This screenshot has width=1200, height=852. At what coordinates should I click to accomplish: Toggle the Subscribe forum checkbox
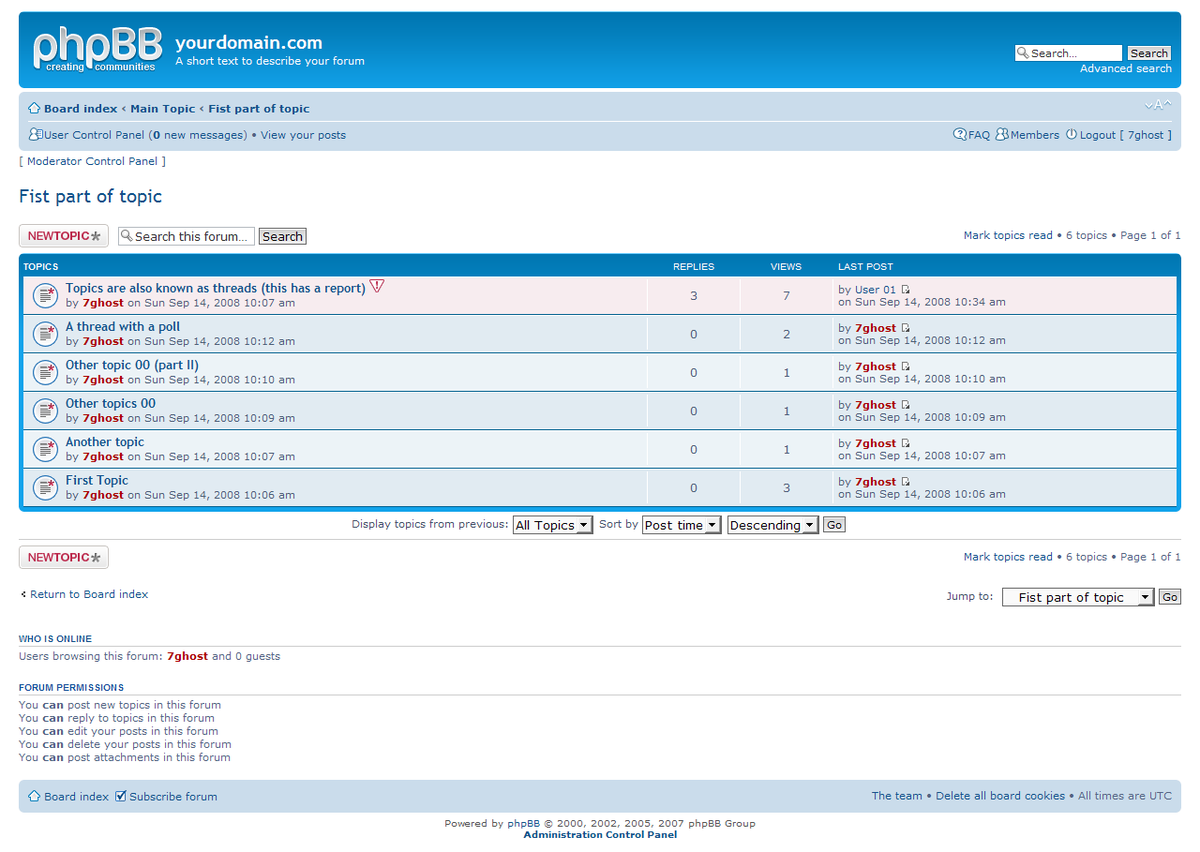click(121, 796)
